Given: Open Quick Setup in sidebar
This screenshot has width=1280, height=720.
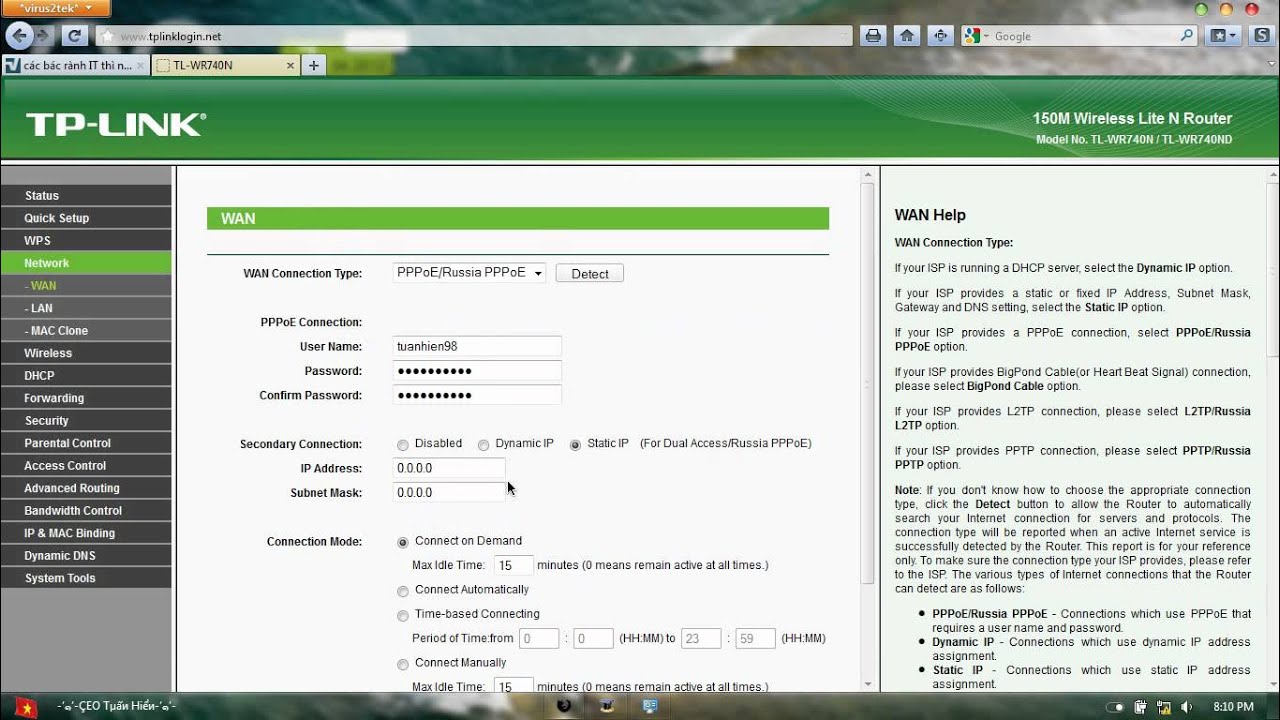Looking at the screenshot, I should (x=86, y=218).
